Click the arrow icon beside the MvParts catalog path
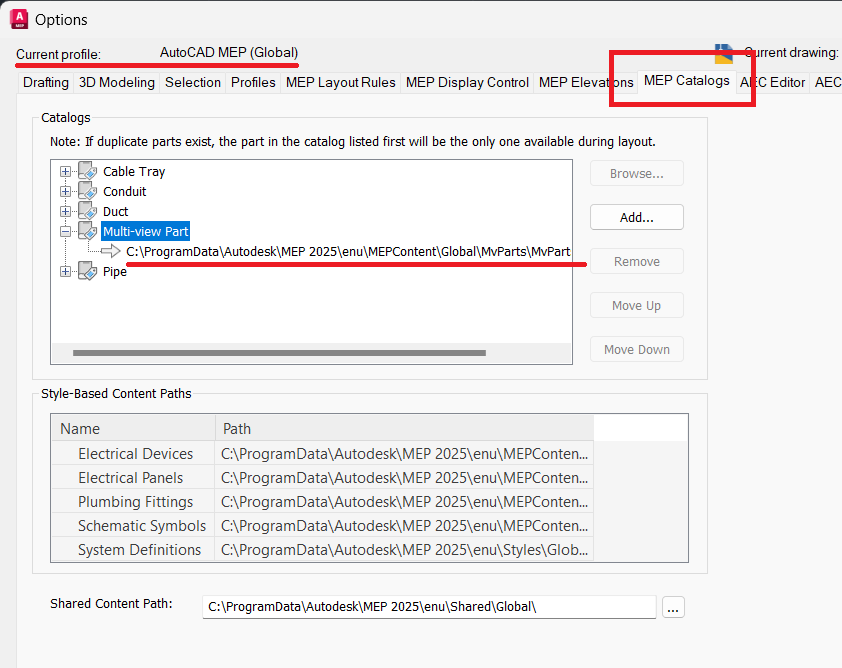842x668 pixels. point(111,251)
